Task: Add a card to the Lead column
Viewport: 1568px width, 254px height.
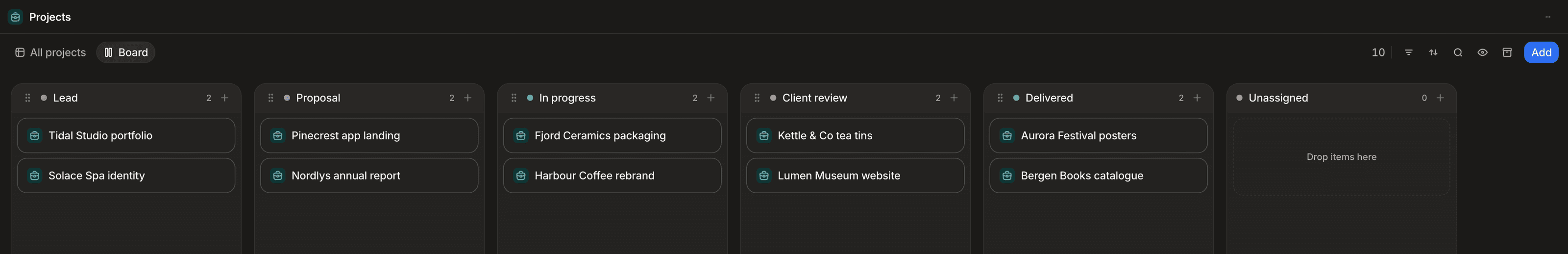Action: 224,98
